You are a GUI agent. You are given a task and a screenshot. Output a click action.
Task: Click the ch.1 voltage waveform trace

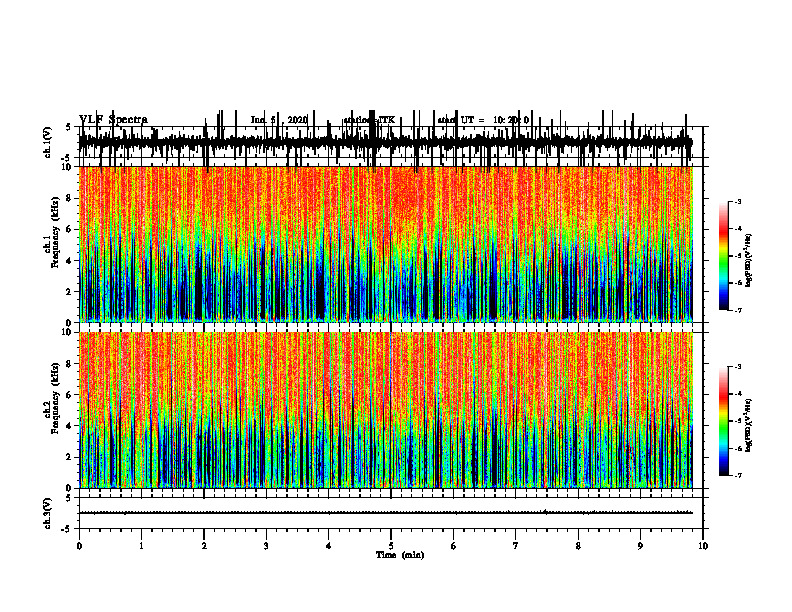pyautogui.click(x=385, y=142)
